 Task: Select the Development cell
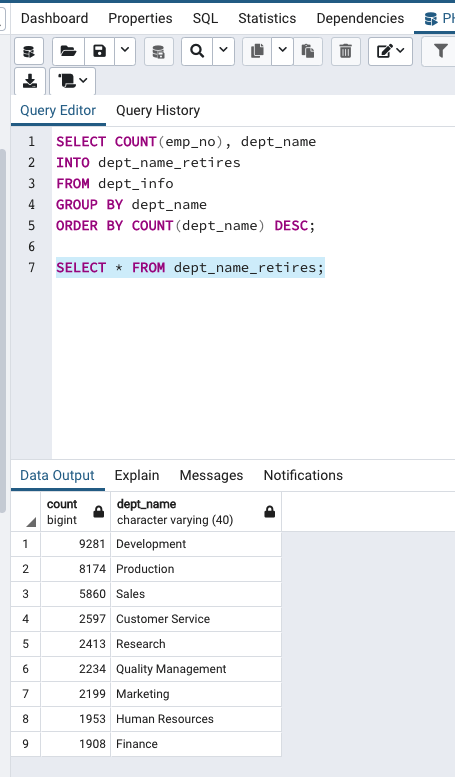pyautogui.click(x=196, y=544)
